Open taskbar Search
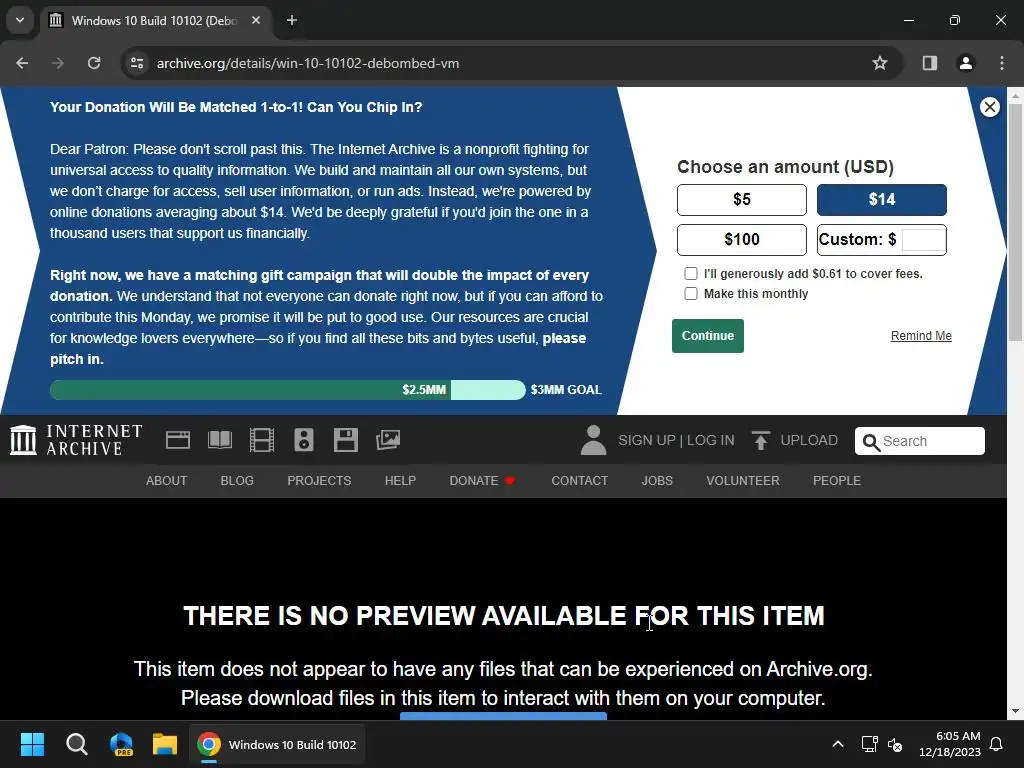This screenshot has width=1024, height=768. pos(76,744)
